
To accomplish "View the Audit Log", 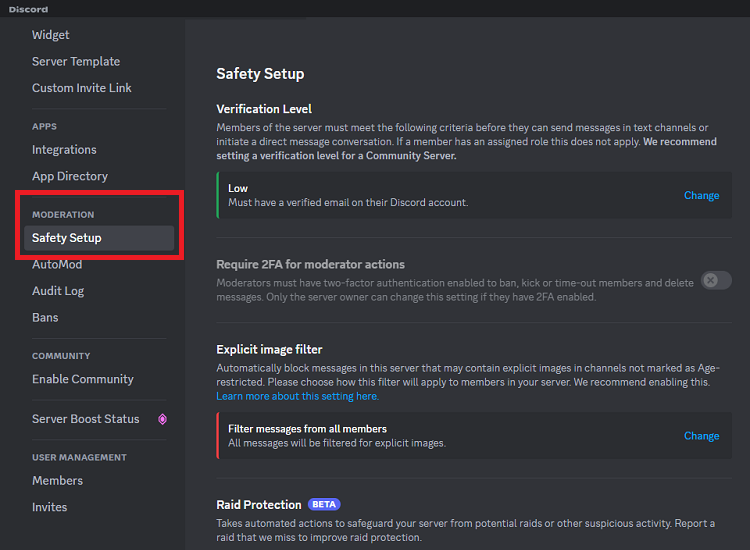I will 58,291.
